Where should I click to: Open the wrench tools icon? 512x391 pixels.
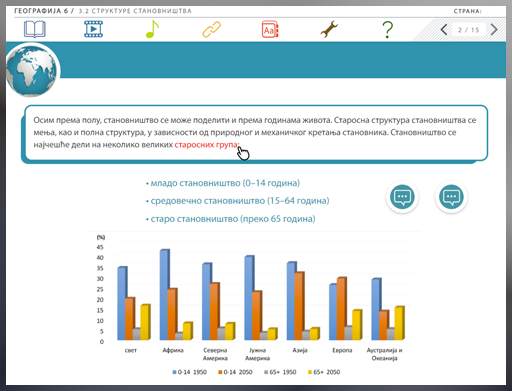point(329,29)
